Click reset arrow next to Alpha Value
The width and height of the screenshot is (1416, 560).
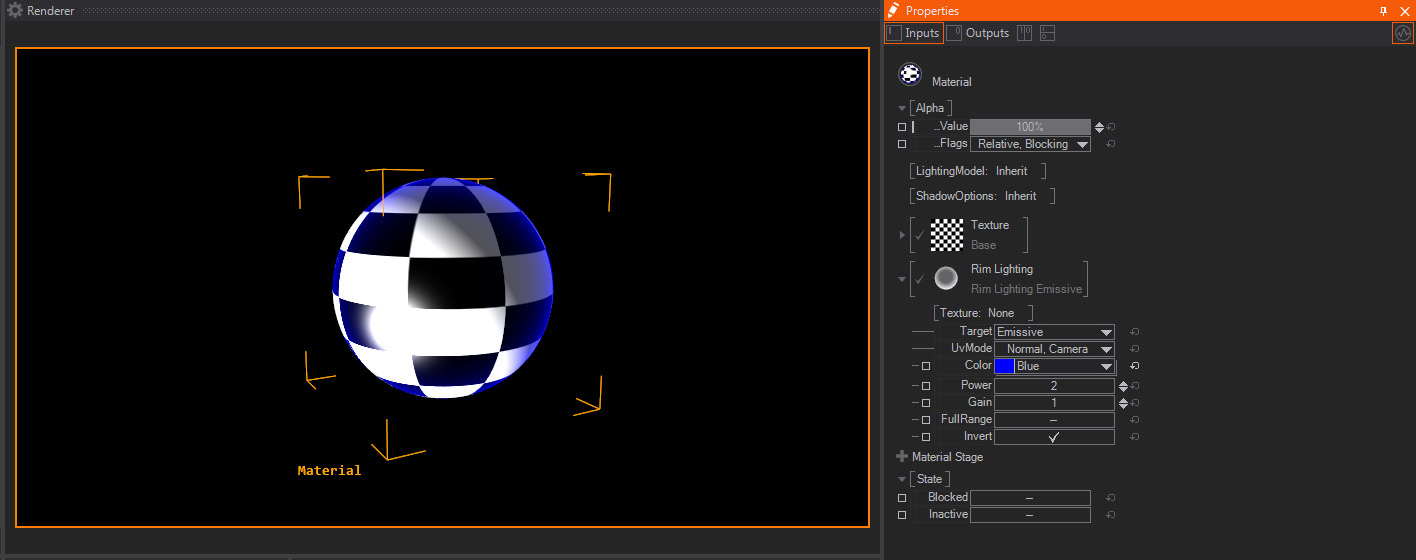click(x=1111, y=127)
